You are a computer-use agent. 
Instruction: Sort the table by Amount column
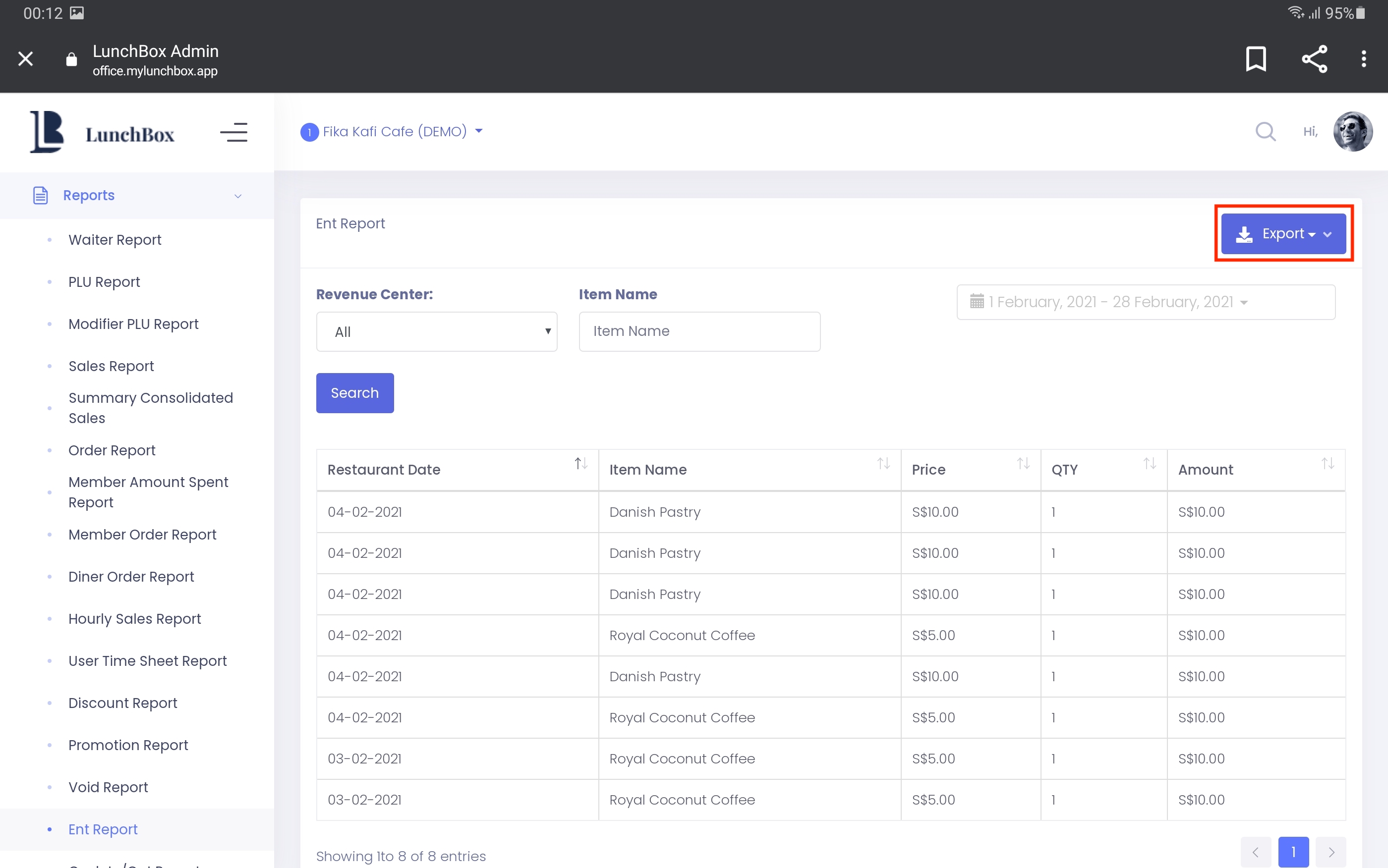pos(1327,463)
